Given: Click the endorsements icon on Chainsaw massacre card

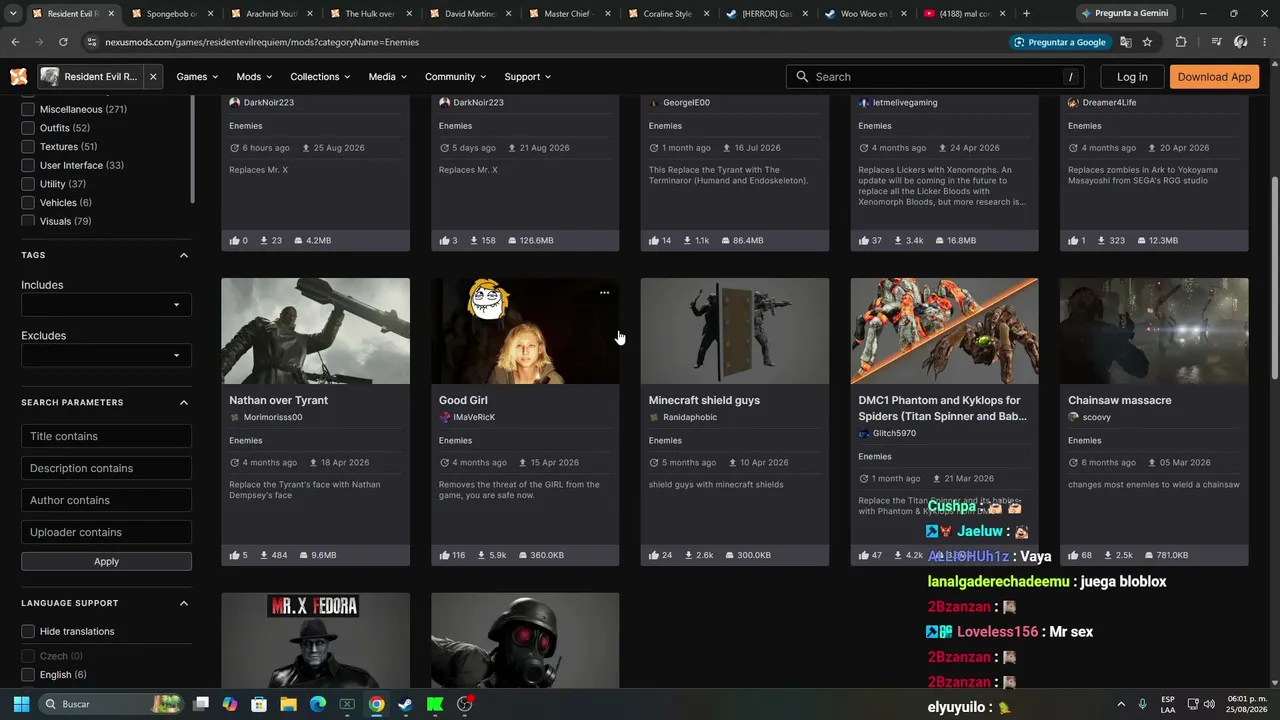Looking at the screenshot, I should pyautogui.click(x=1074, y=555).
